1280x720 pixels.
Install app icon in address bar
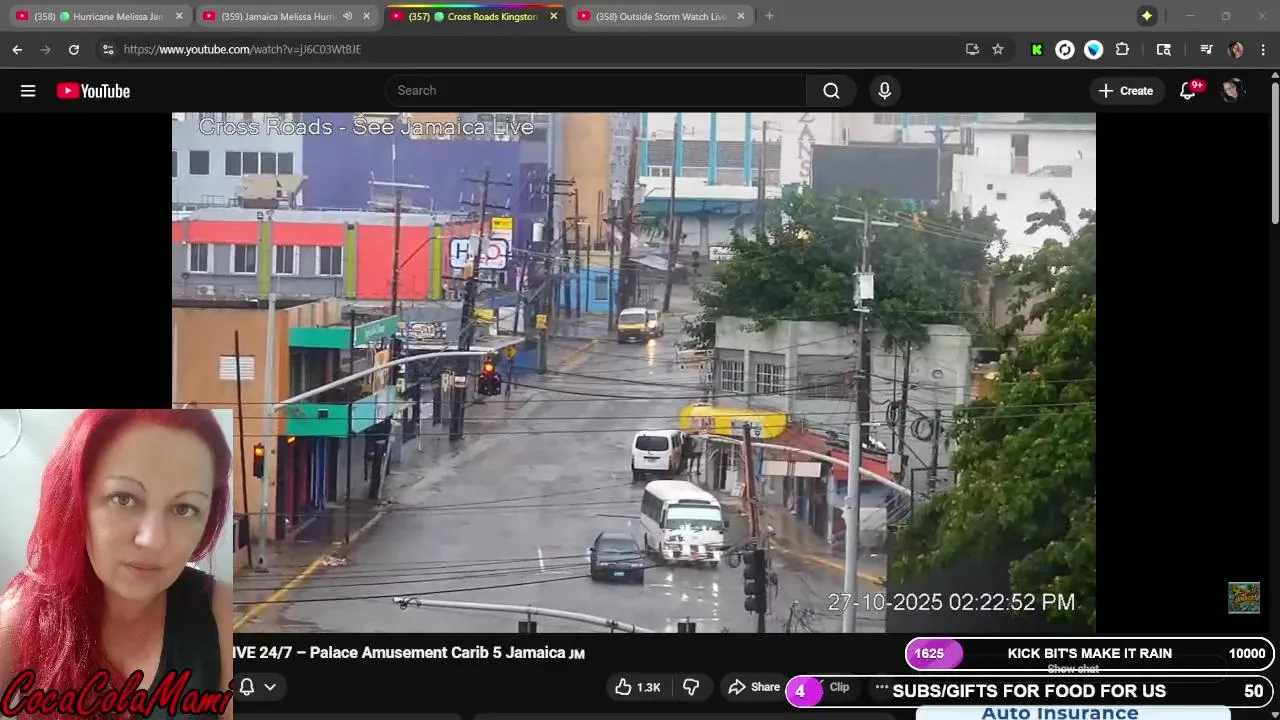tap(971, 49)
